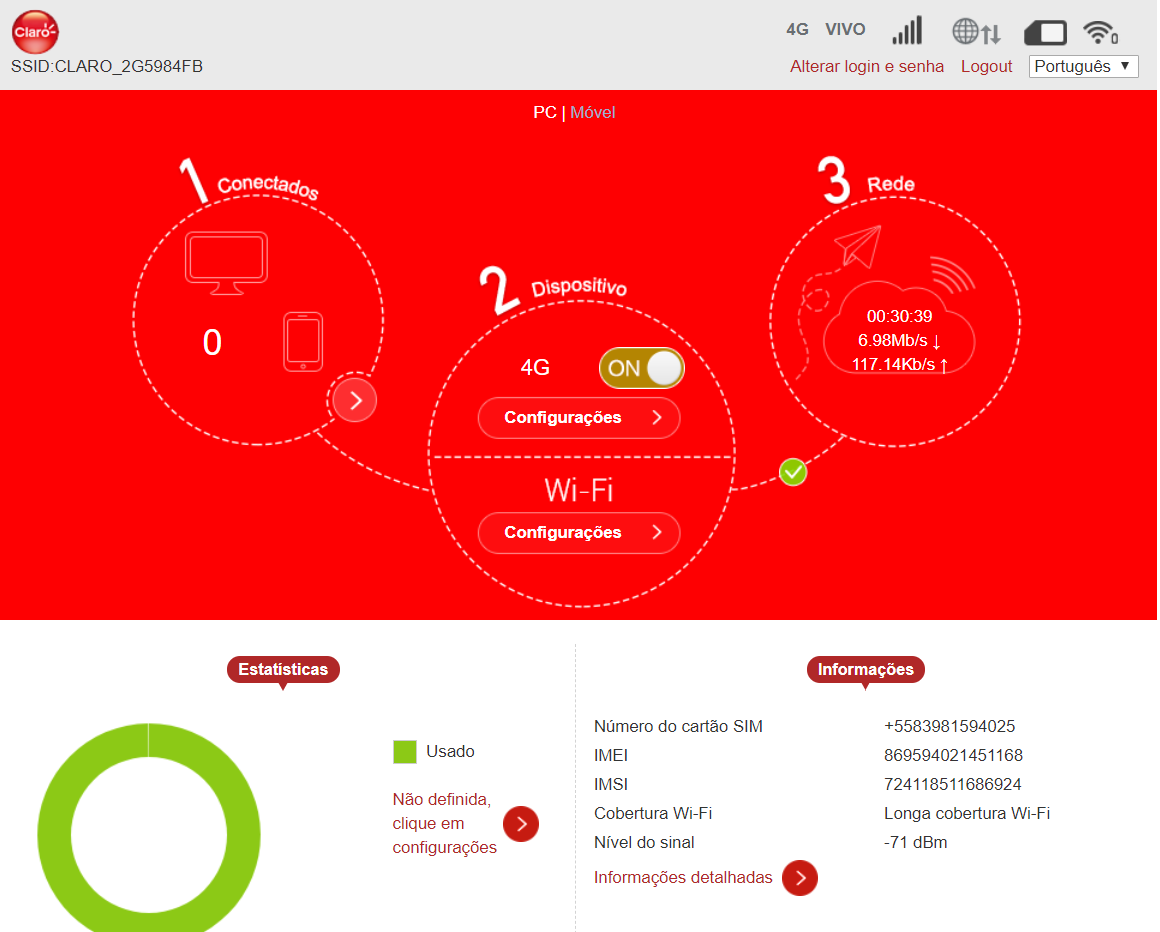Click the green usage donut chart
This screenshot has height=932, width=1160.
click(x=149, y=828)
